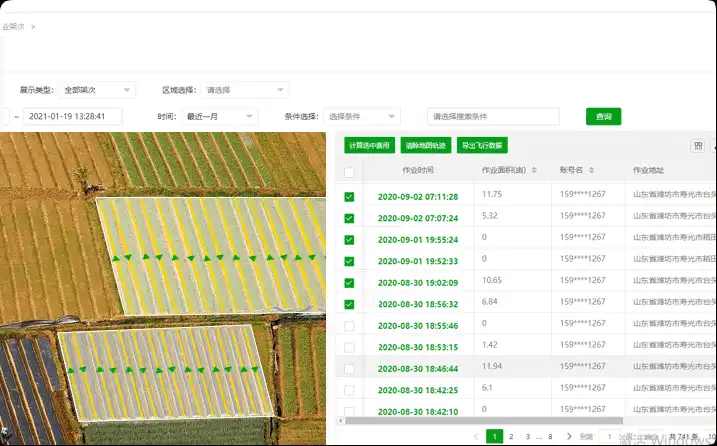Screen dimensions: 717x446
Task: Open flight record 2020-08-30 18:55:46
Action: coord(418,326)
